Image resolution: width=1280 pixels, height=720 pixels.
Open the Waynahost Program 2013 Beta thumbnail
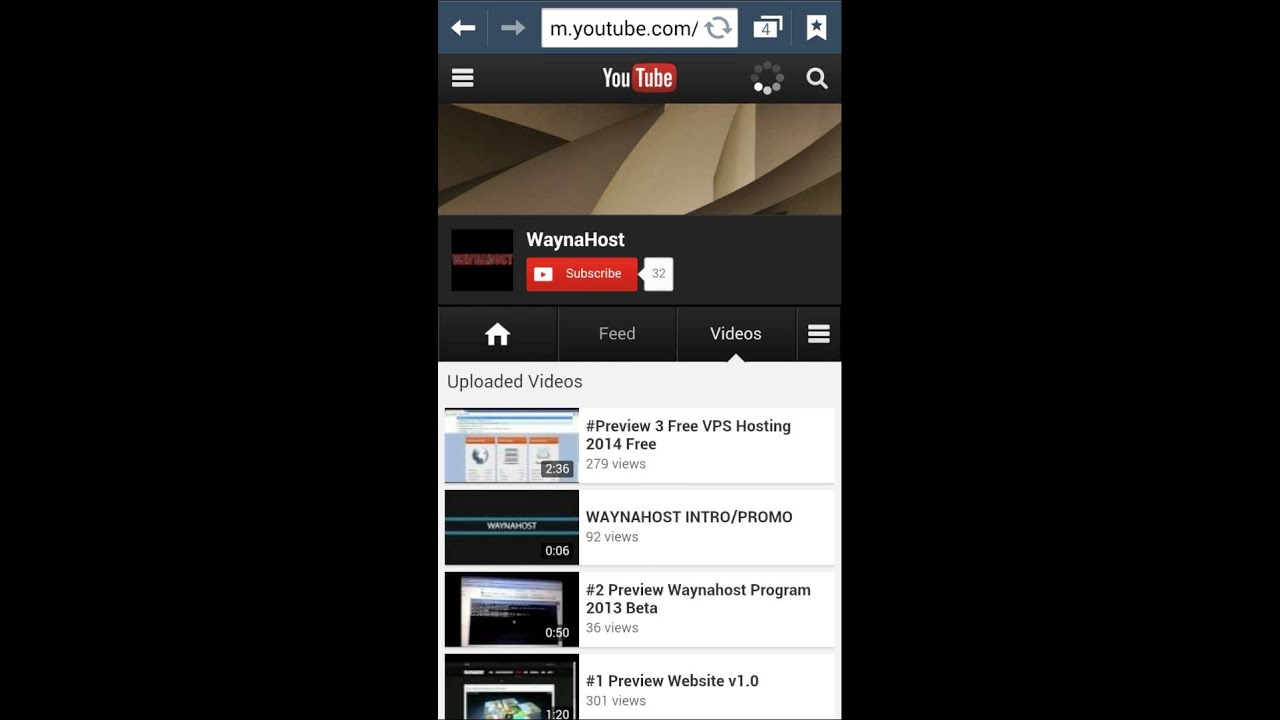click(512, 610)
